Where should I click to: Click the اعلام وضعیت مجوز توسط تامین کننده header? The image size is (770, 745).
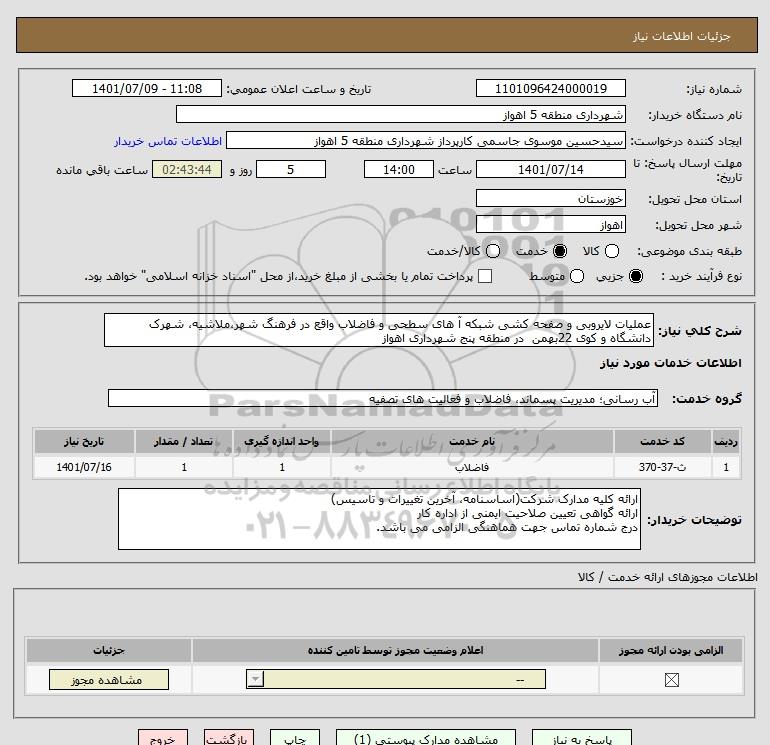point(395,650)
